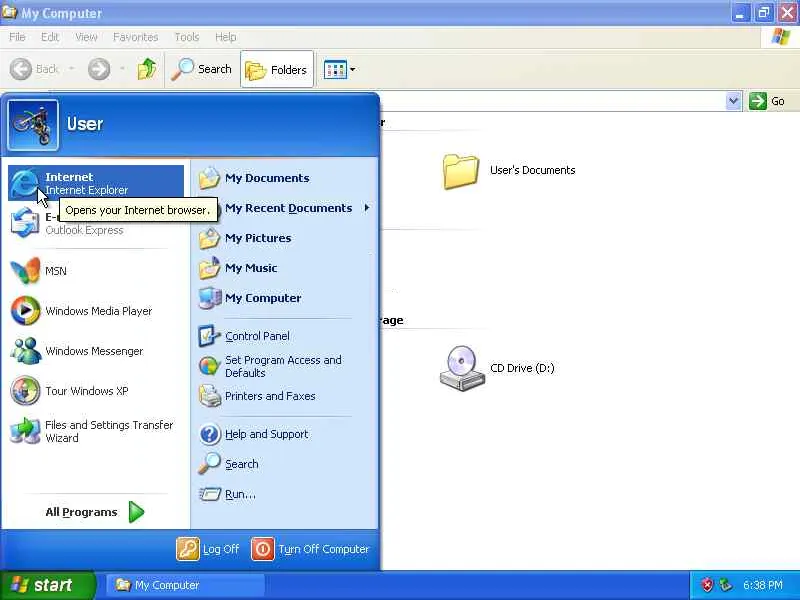
Task: Click the Up folder toolbar icon
Action: pos(146,69)
